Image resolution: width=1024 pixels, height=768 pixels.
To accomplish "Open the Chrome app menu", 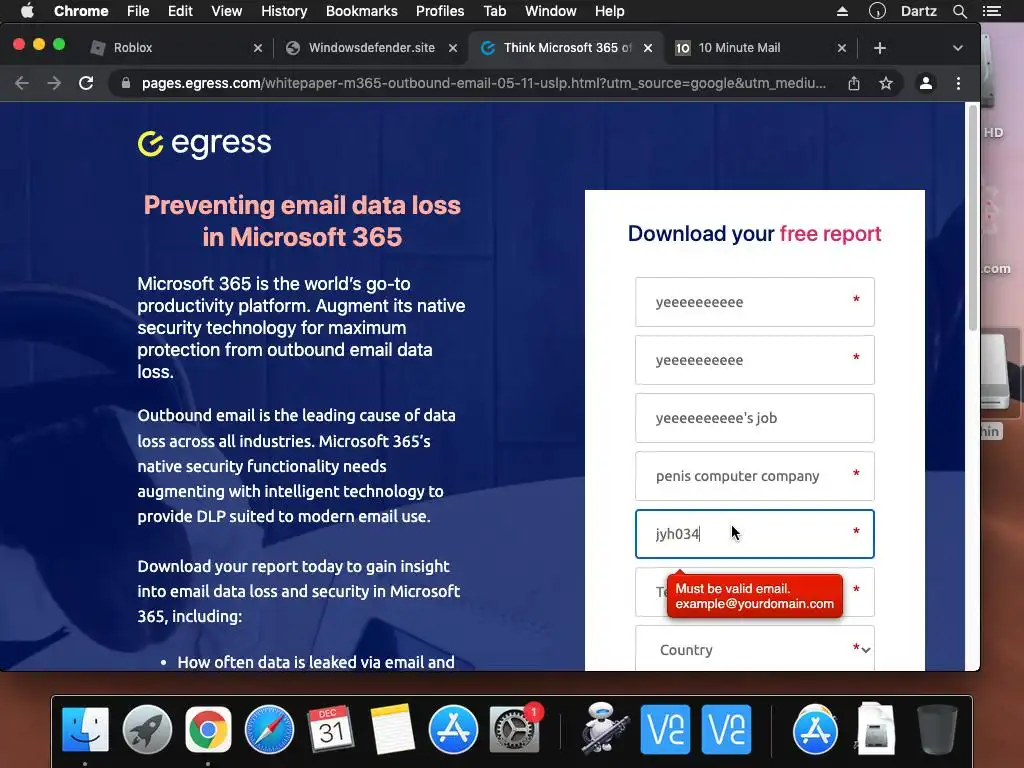I will (81, 11).
